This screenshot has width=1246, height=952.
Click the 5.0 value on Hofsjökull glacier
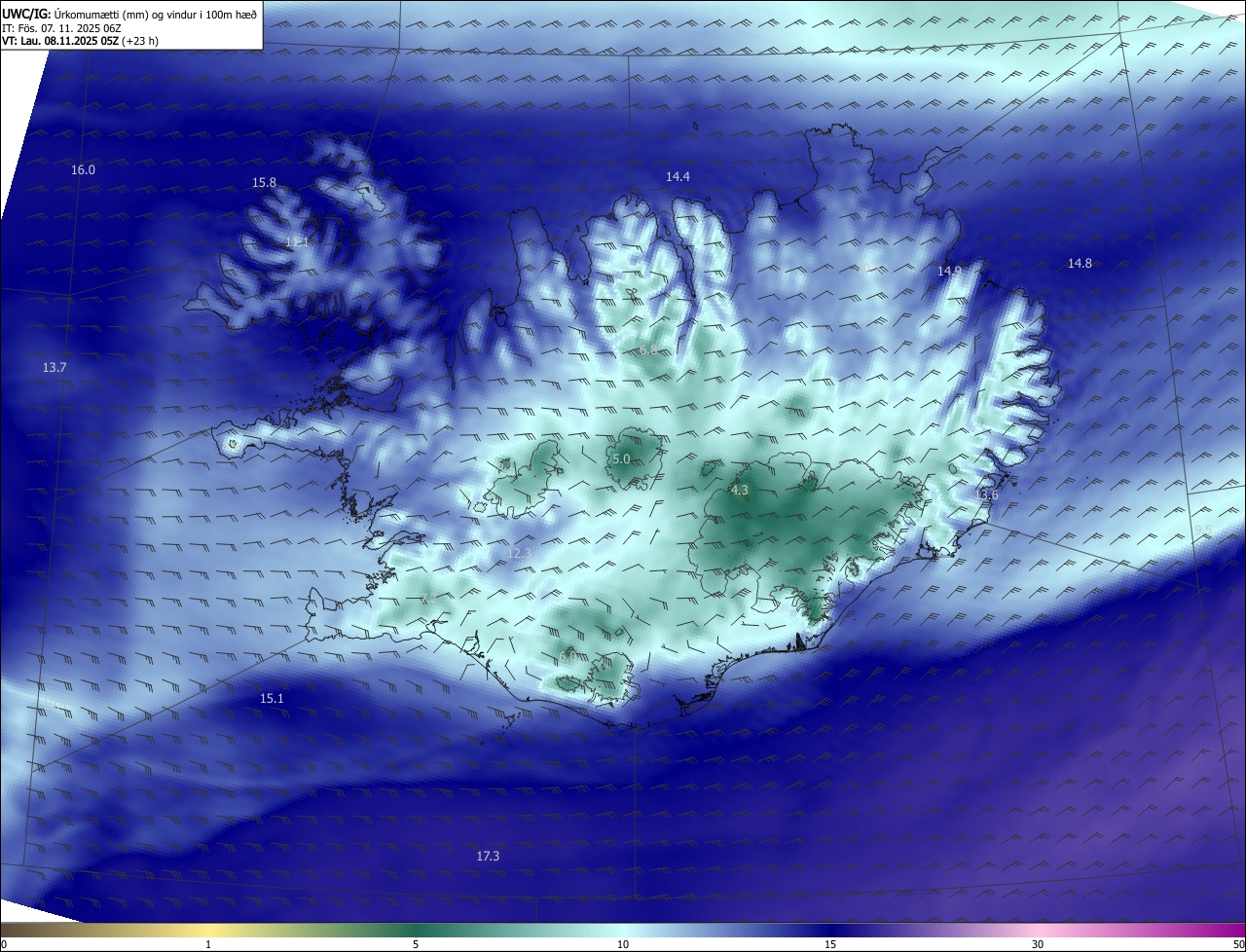pos(621,458)
